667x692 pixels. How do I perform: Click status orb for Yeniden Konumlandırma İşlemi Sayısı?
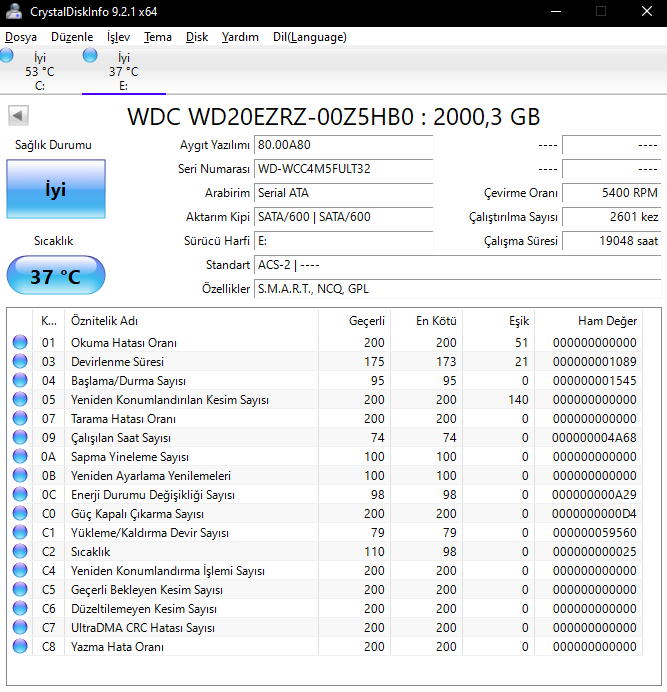coord(20,570)
